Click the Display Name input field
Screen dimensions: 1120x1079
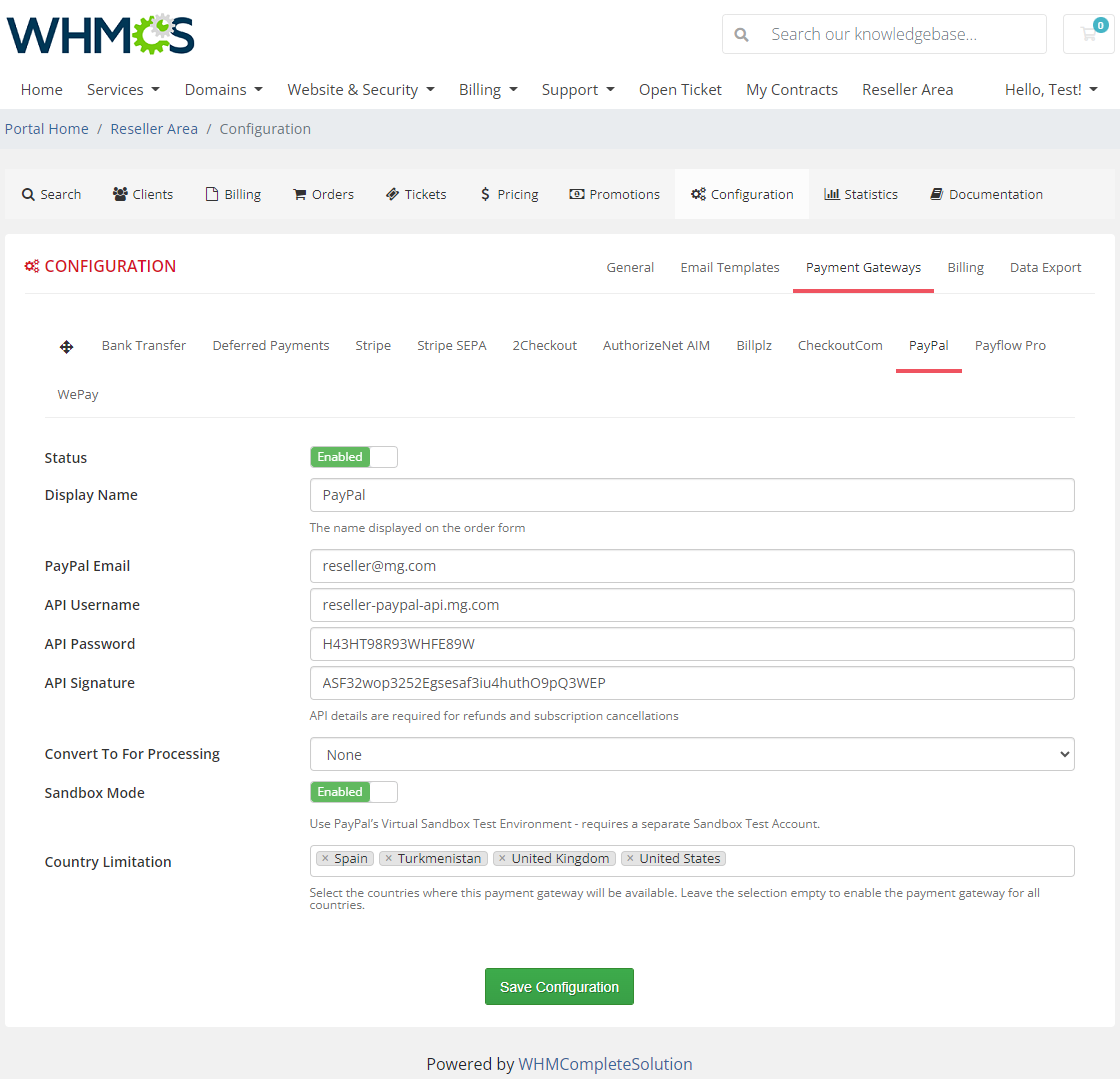(692, 495)
